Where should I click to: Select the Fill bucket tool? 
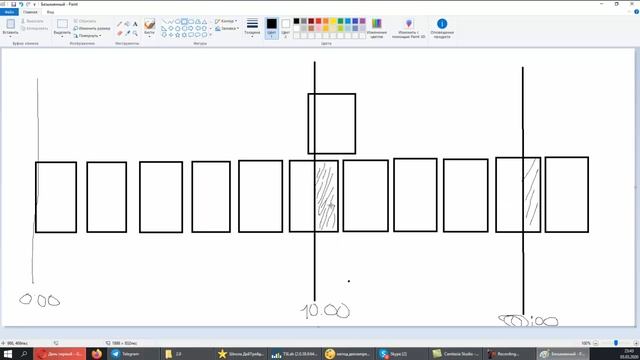coord(127,24)
